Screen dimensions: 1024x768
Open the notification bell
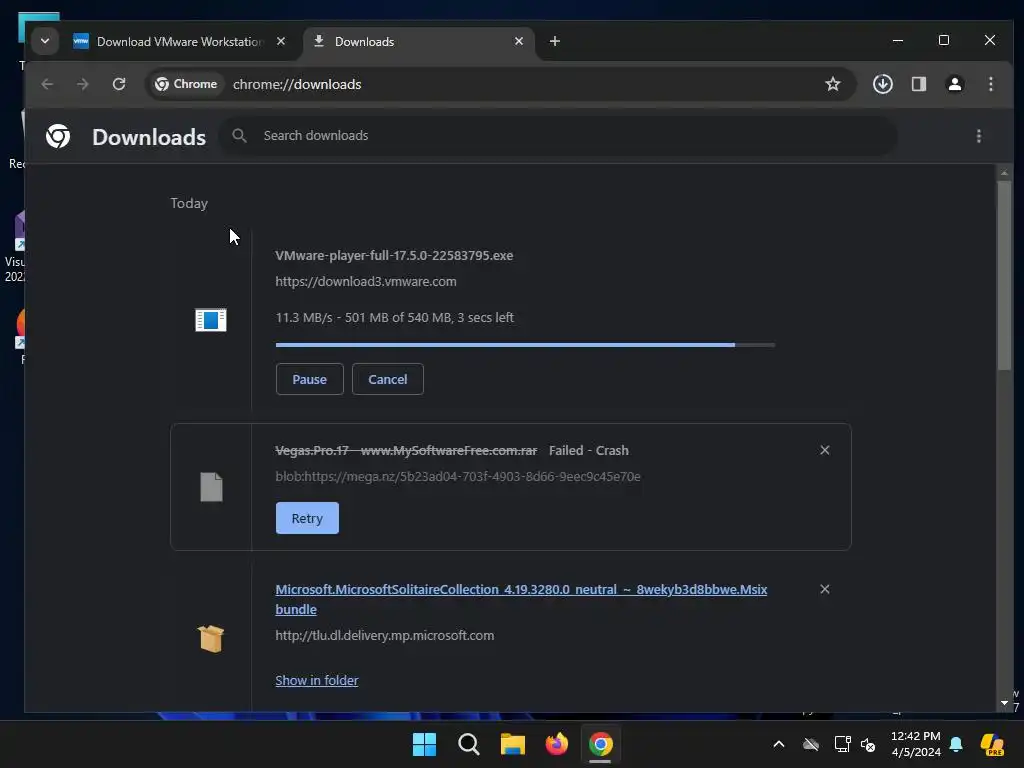coord(956,744)
